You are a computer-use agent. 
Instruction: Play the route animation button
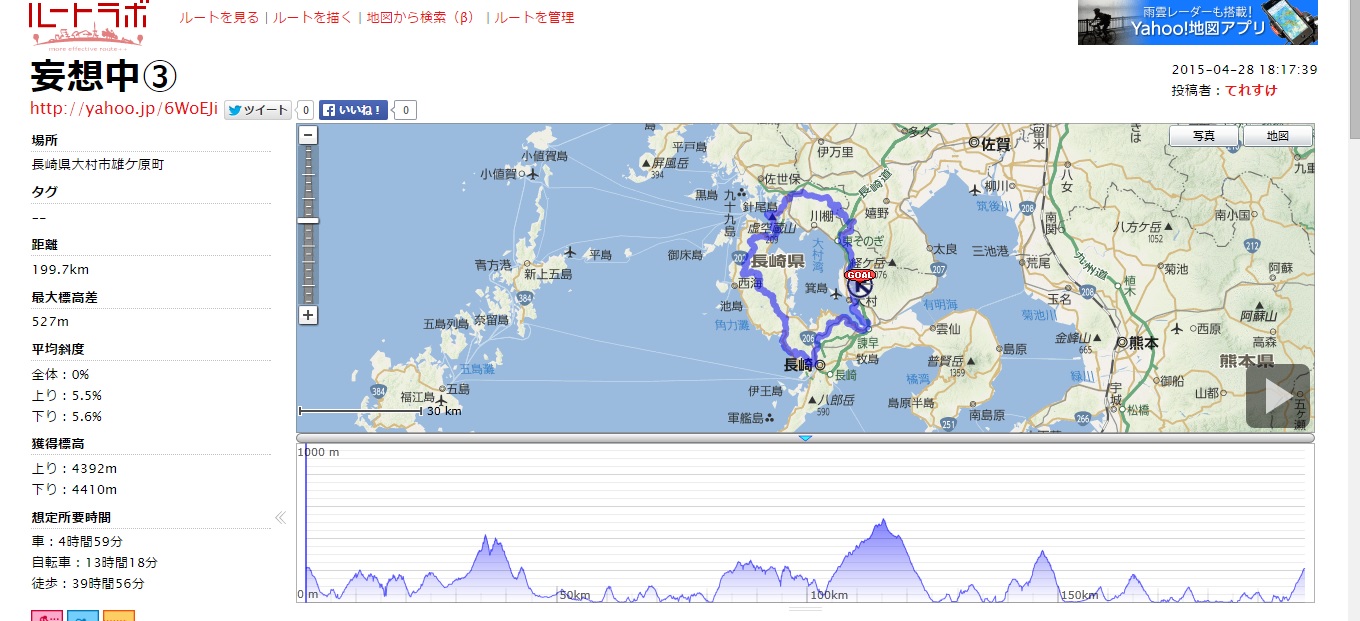[x=1277, y=396]
